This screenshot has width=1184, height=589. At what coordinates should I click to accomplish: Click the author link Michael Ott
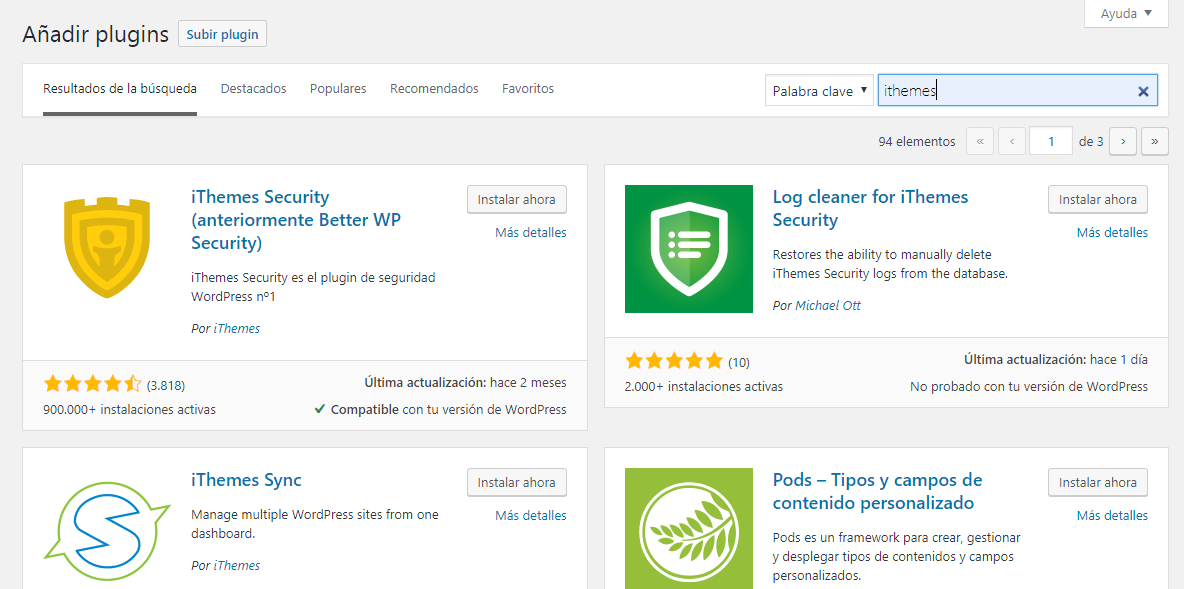[828, 306]
